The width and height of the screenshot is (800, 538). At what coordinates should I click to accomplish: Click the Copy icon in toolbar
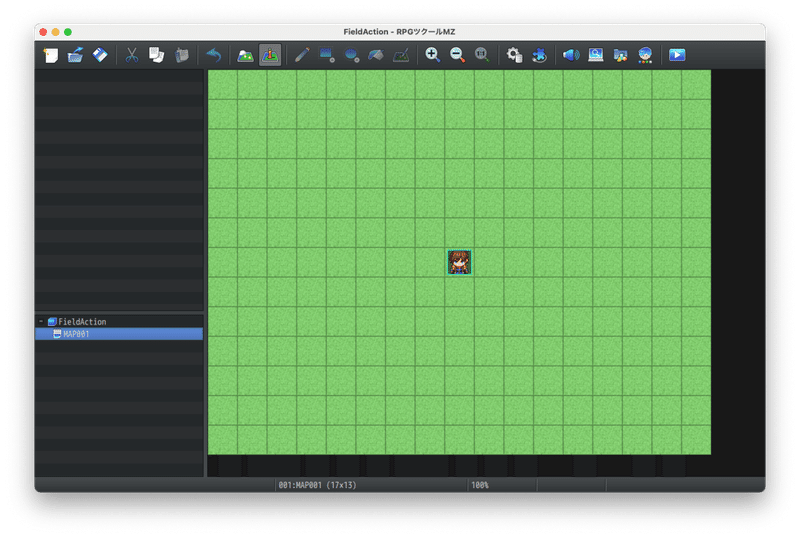tap(157, 55)
